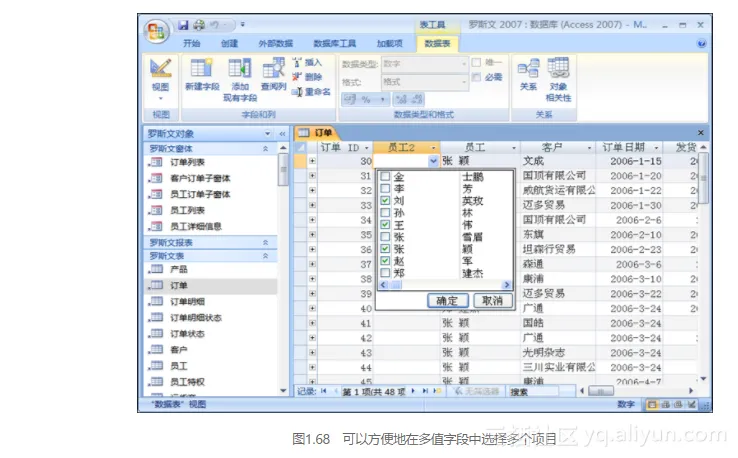
Task: Save using quick access toolbar icon
Action: click(183, 24)
